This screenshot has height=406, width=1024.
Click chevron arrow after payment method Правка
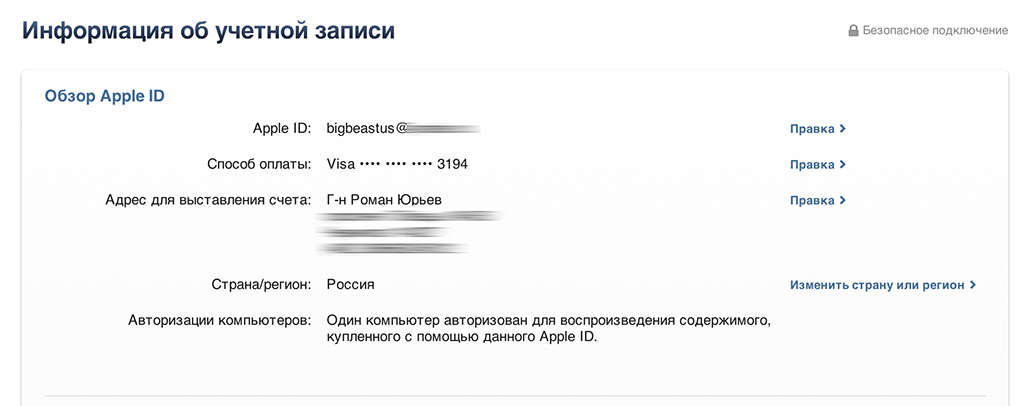843,165
